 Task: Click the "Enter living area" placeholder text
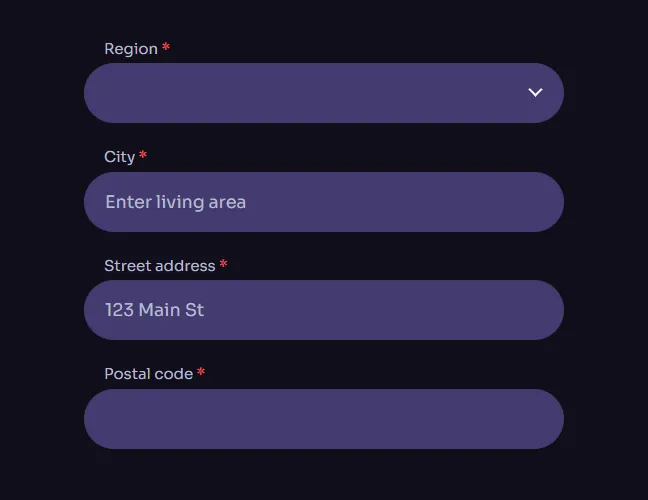tap(175, 202)
